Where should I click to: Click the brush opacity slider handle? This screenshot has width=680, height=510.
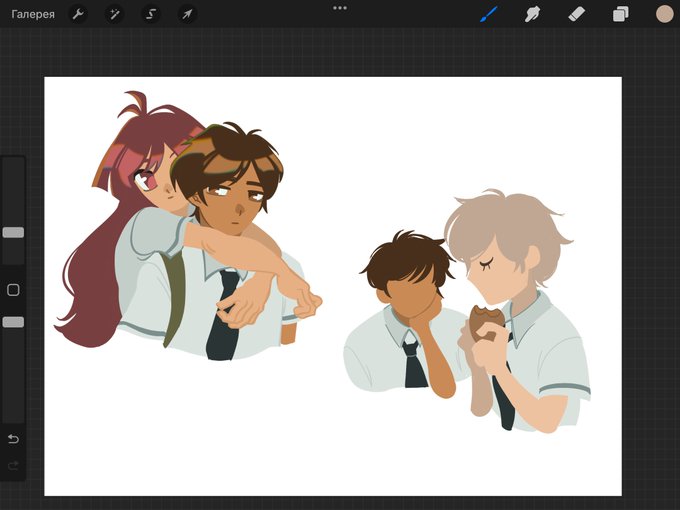13,322
